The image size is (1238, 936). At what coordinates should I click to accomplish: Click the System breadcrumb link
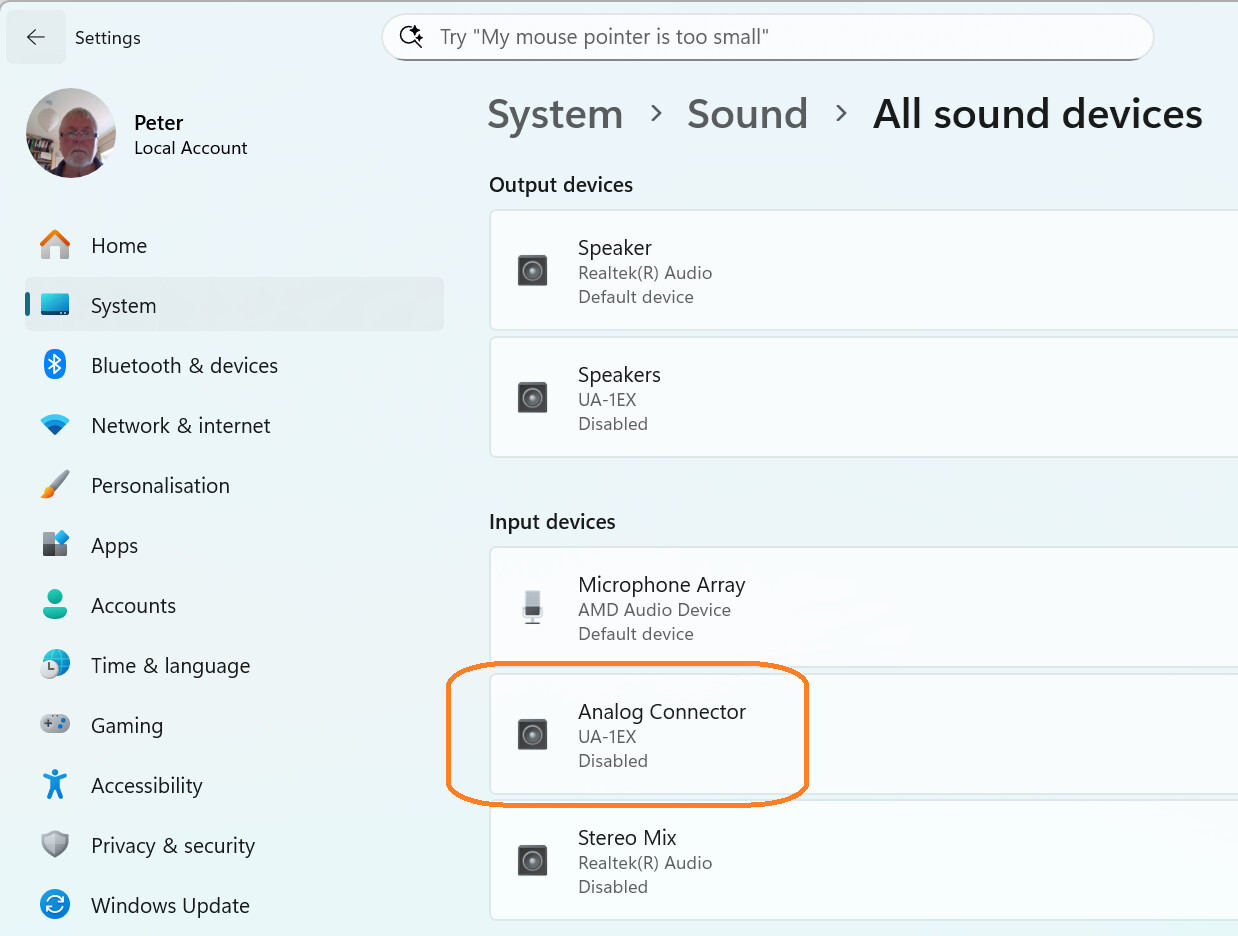point(555,114)
